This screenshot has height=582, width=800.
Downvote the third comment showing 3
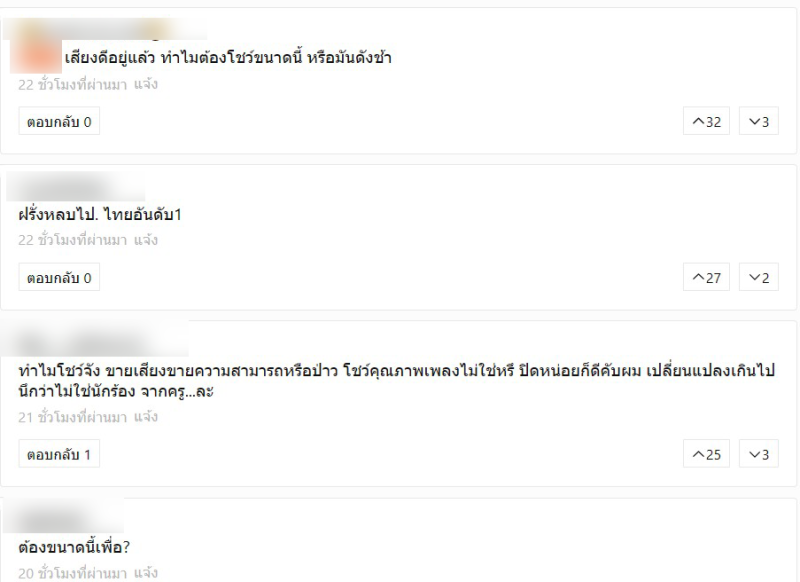click(759, 454)
